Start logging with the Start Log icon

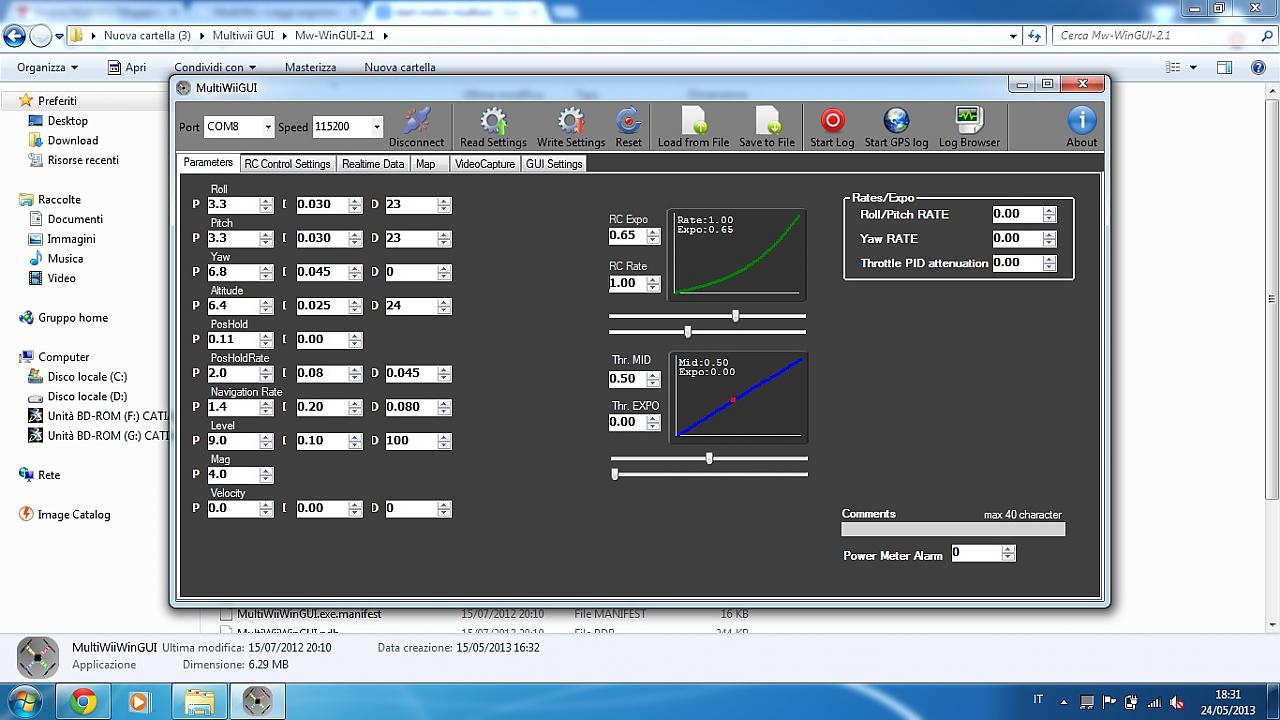pos(832,121)
